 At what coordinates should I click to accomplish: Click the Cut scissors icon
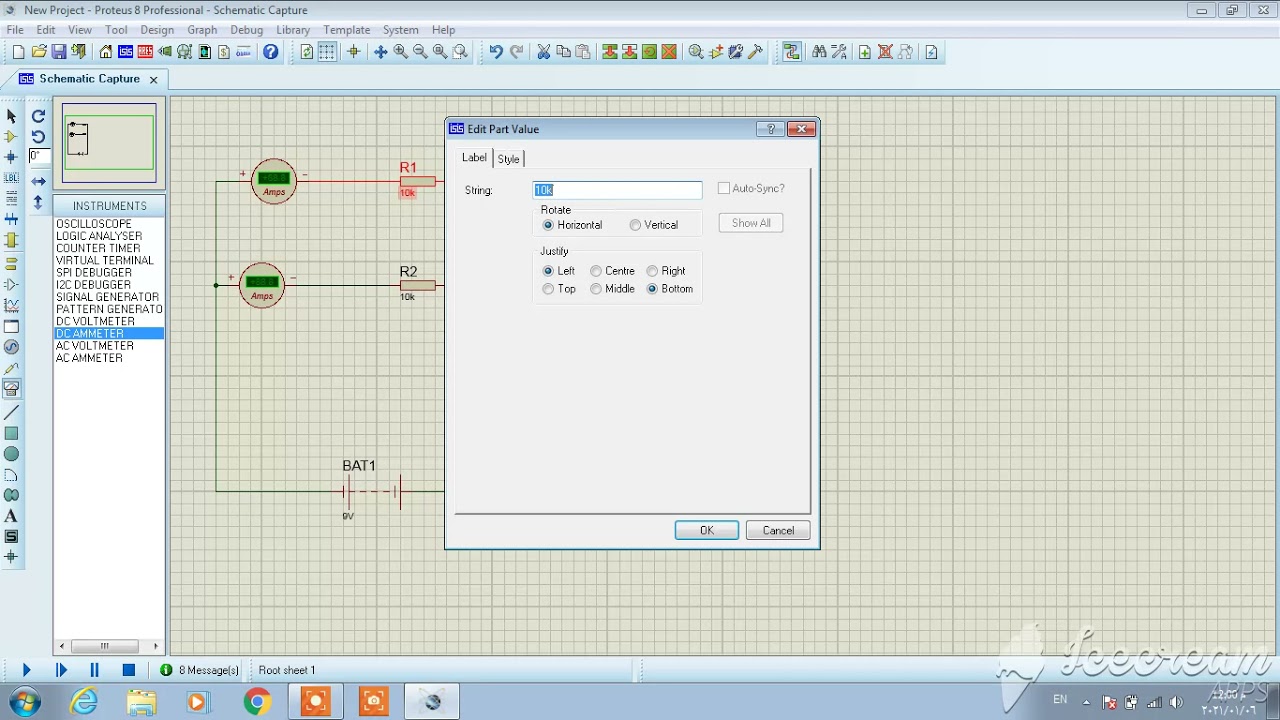click(544, 52)
